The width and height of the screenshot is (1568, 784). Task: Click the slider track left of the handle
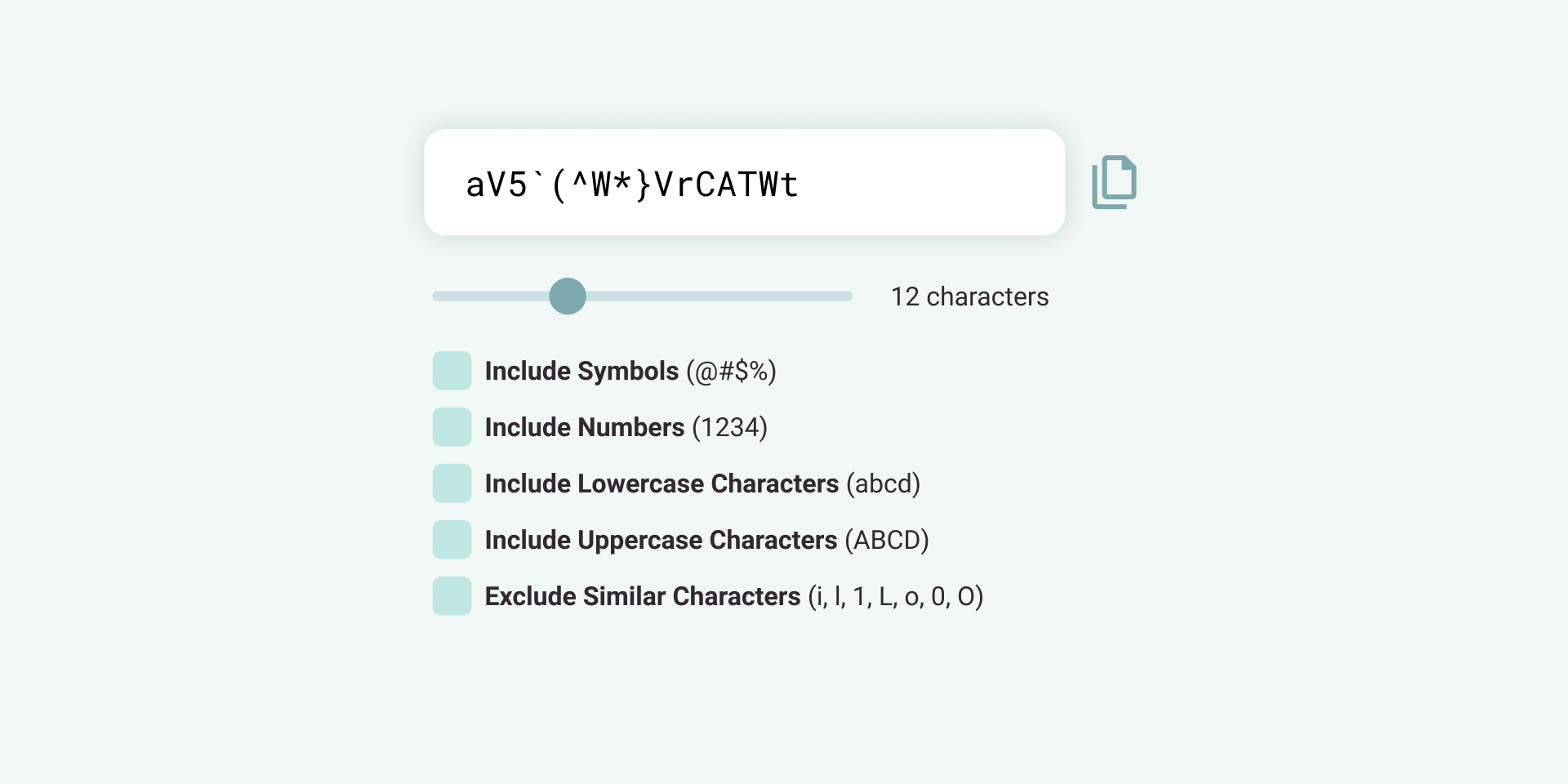[490, 296]
